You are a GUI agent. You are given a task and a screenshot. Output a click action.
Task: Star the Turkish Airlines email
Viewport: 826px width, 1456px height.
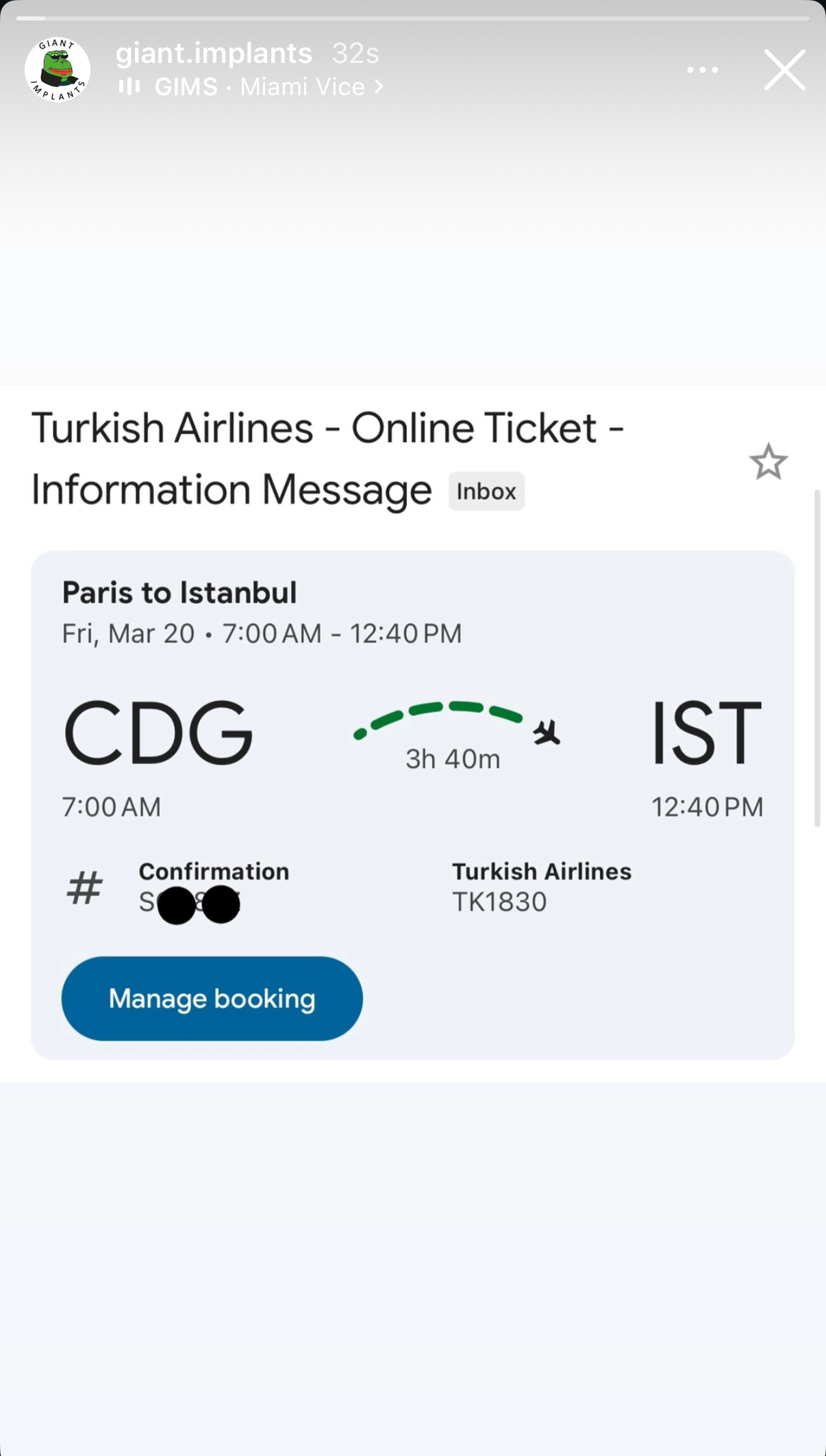pos(768,462)
